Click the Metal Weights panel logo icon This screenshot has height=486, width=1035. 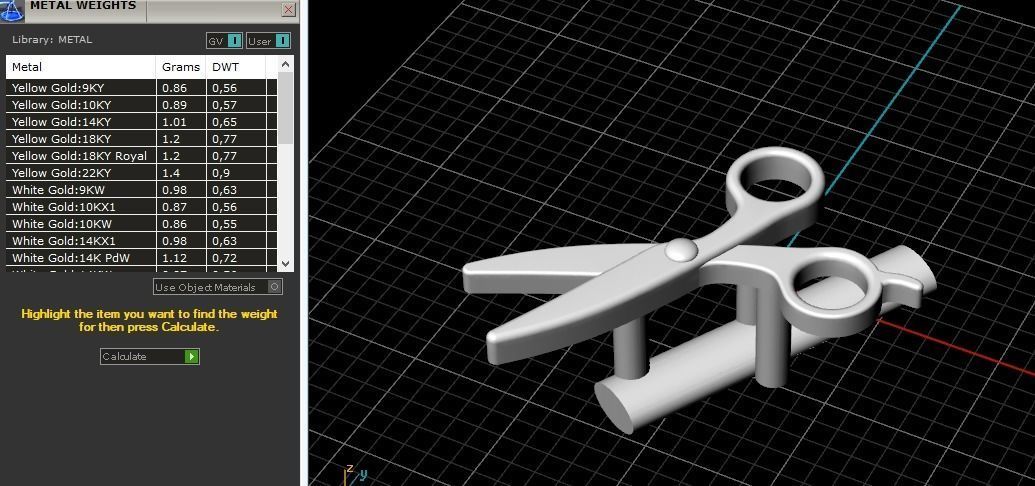point(12,11)
